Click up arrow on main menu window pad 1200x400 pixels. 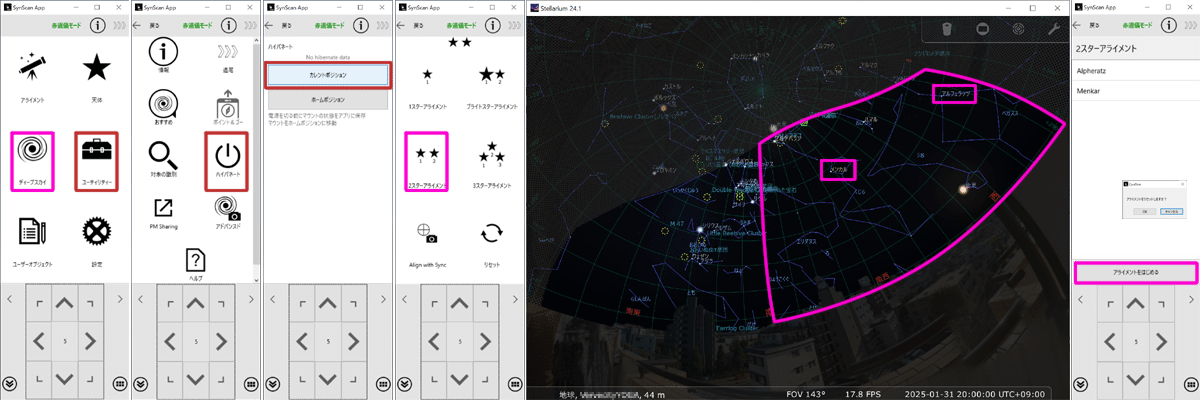click(x=64, y=305)
